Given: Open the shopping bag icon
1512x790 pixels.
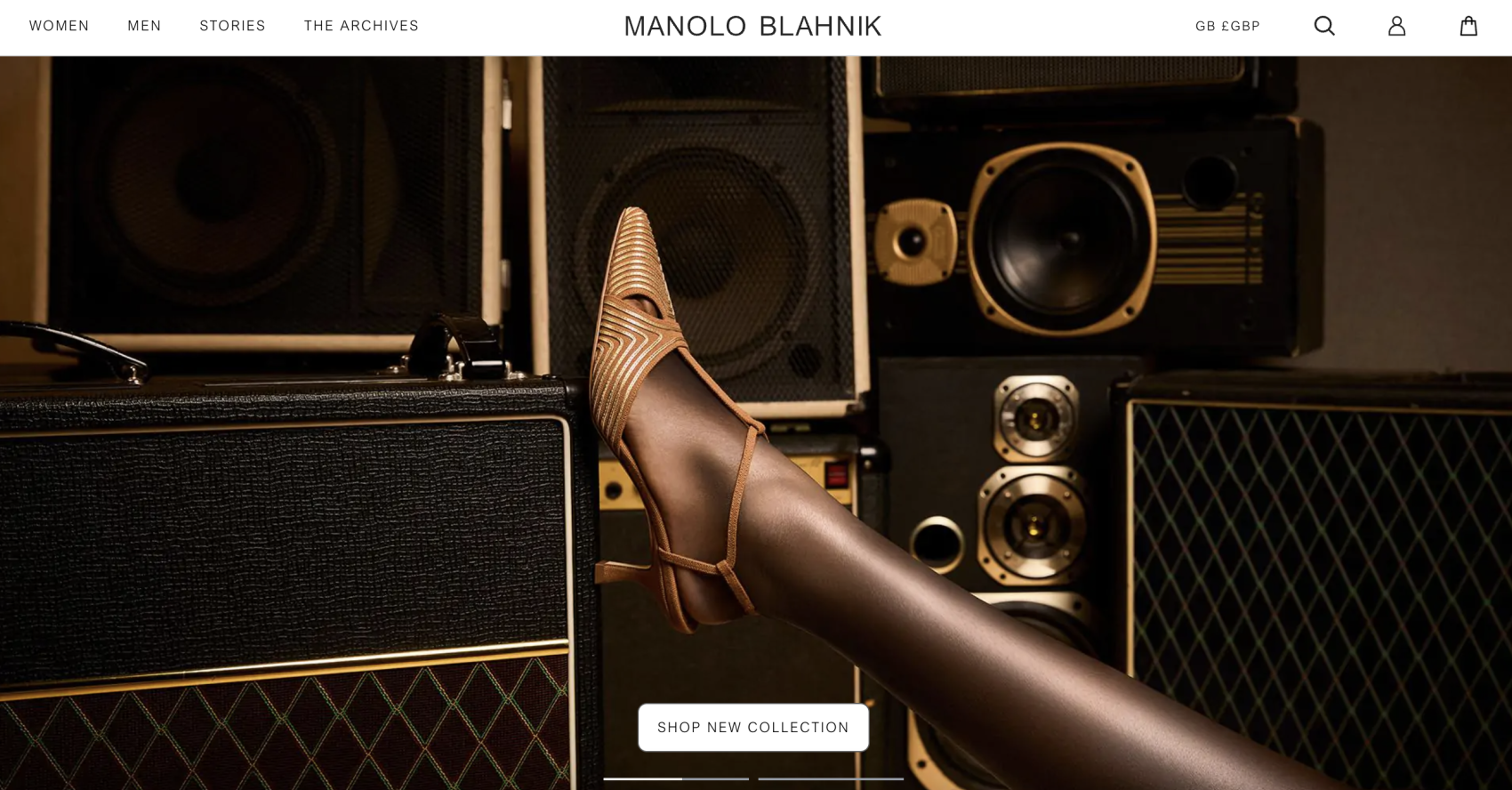Looking at the screenshot, I should pyautogui.click(x=1468, y=26).
